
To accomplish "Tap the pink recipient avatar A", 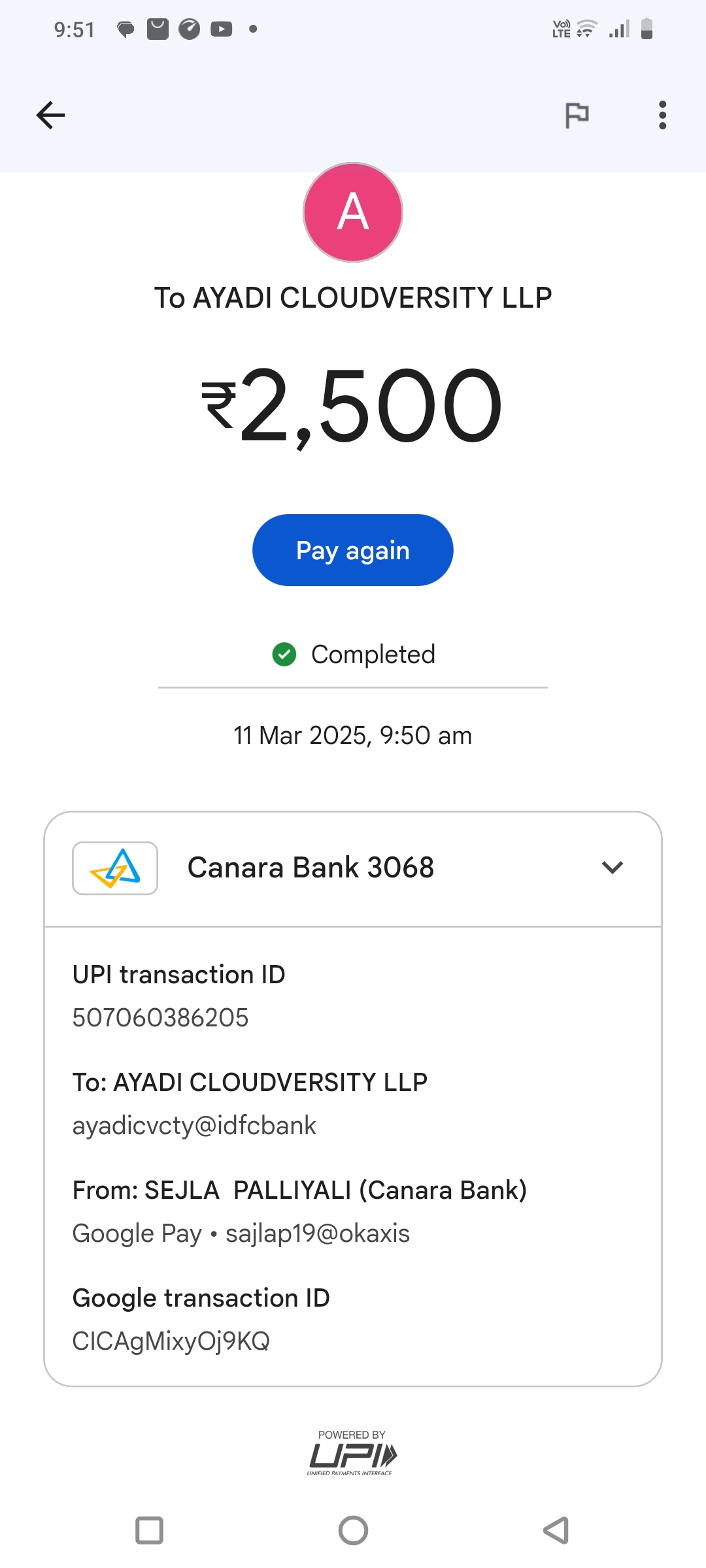I will pos(353,212).
